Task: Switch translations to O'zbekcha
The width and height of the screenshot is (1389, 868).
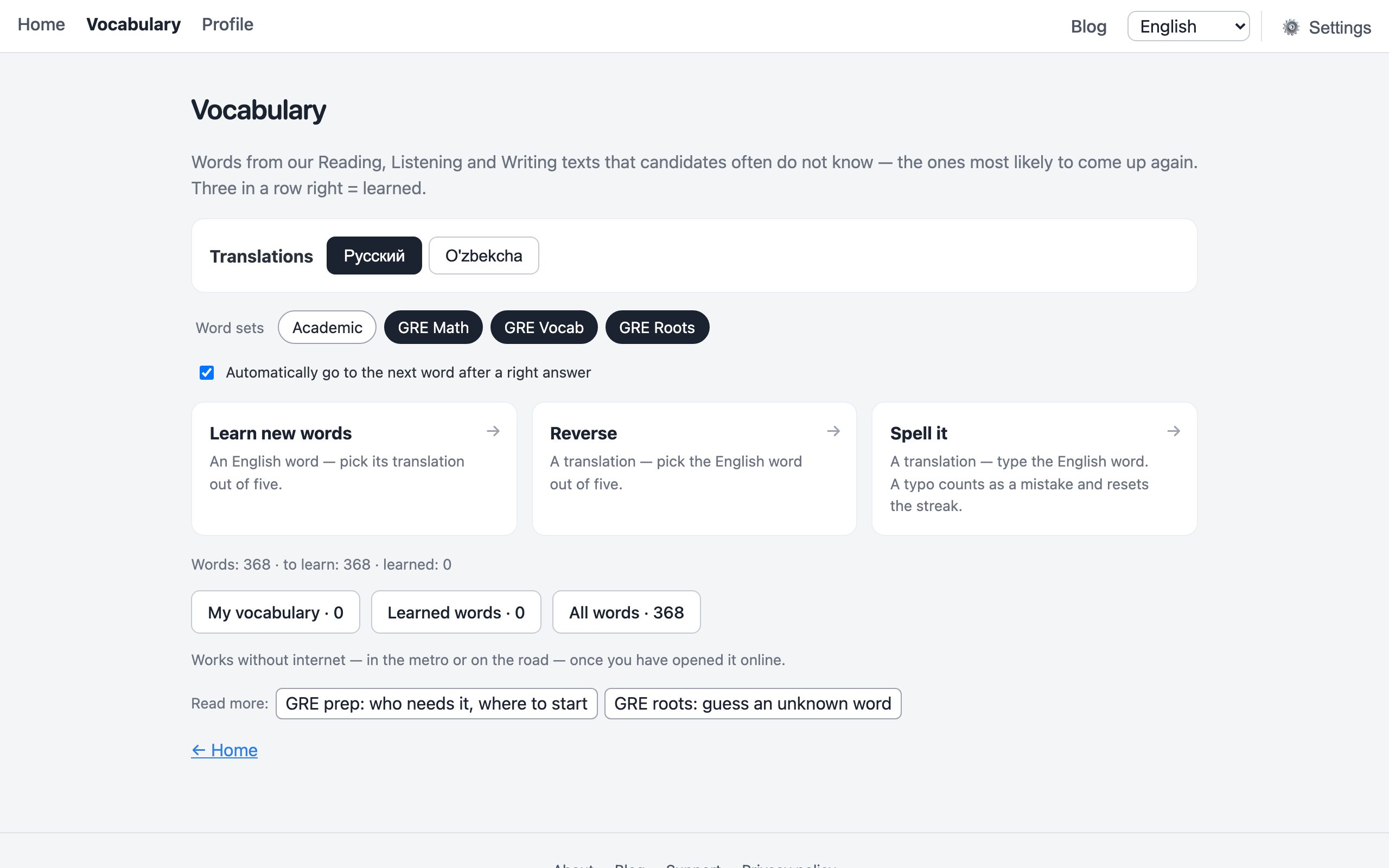Action: click(x=483, y=256)
